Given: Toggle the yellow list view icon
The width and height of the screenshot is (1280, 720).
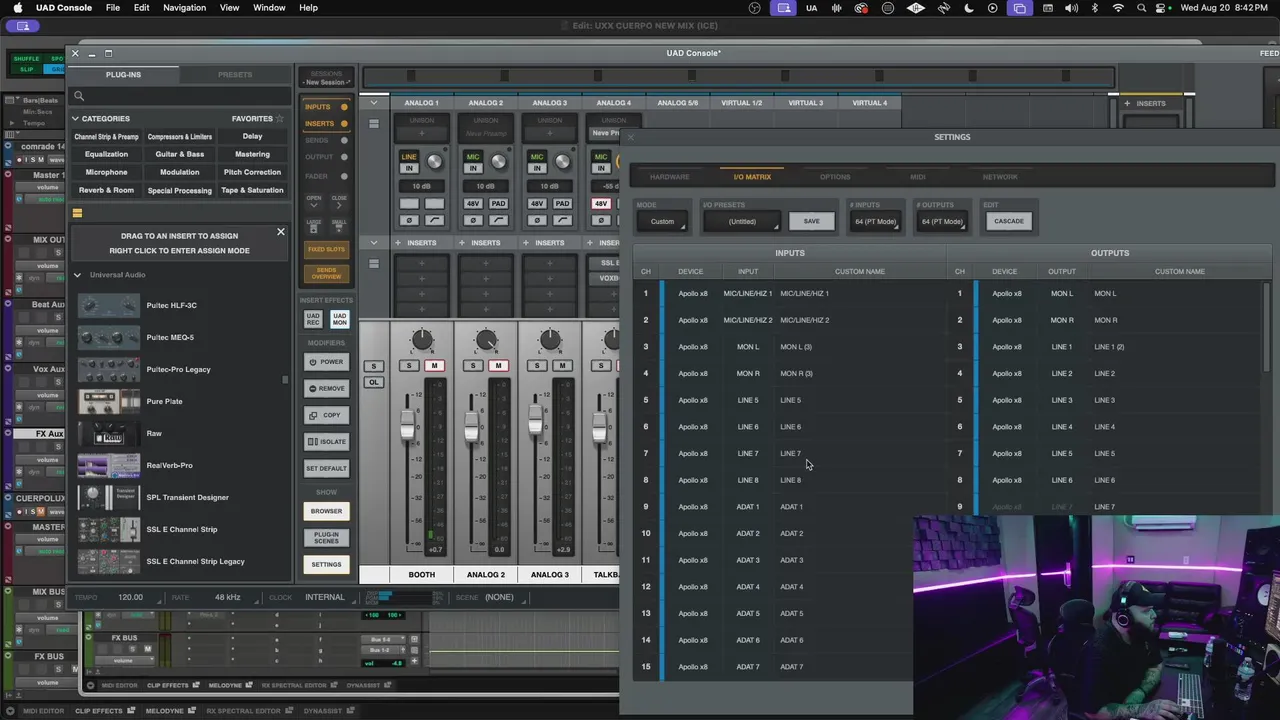Looking at the screenshot, I should click(x=77, y=213).
